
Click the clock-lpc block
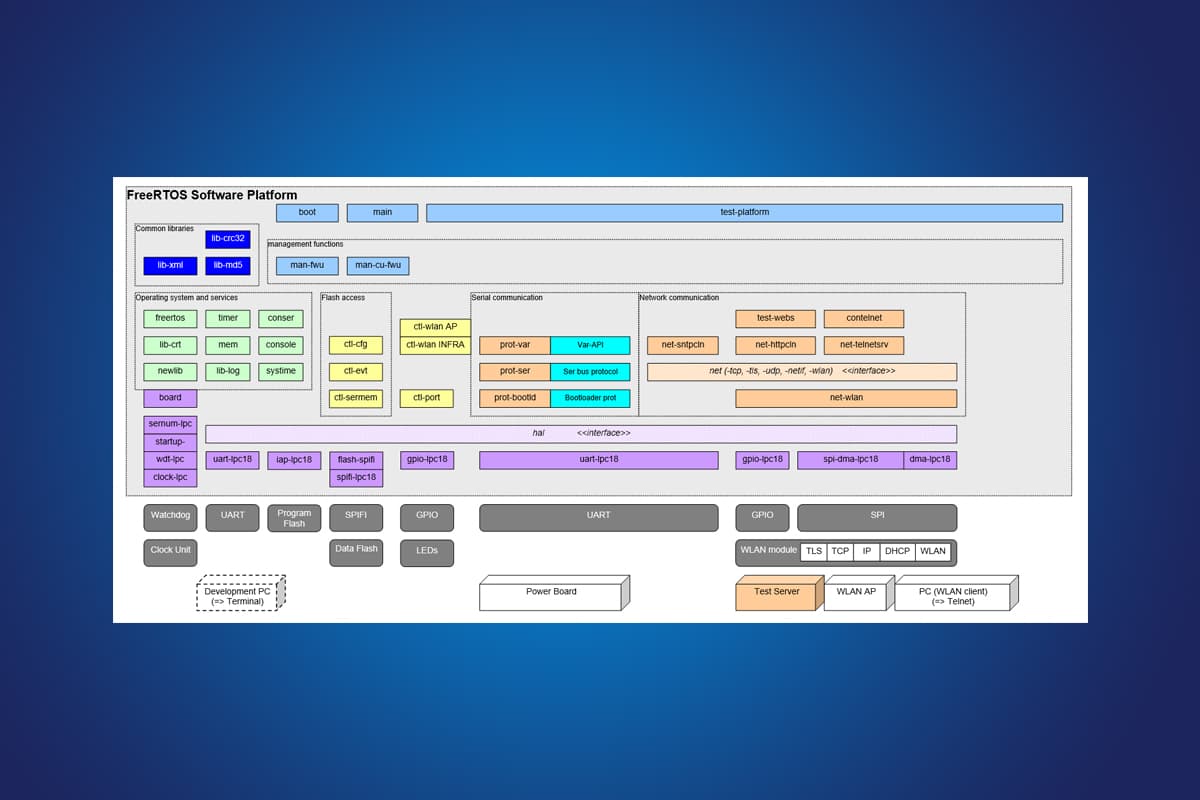click(x=170, y=478)
